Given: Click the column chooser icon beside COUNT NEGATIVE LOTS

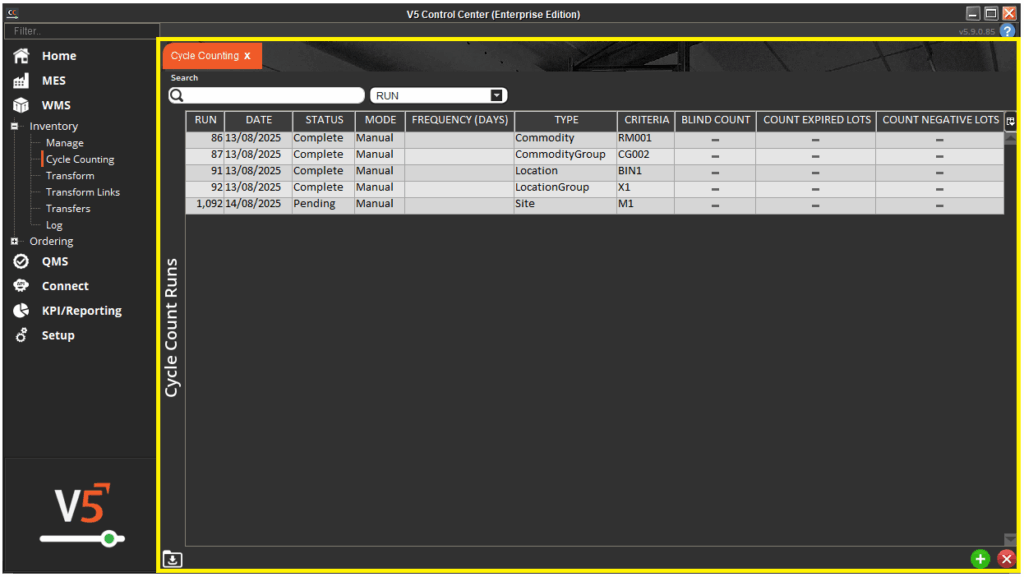Looking at the screenshot, I should pos(1010,121).
